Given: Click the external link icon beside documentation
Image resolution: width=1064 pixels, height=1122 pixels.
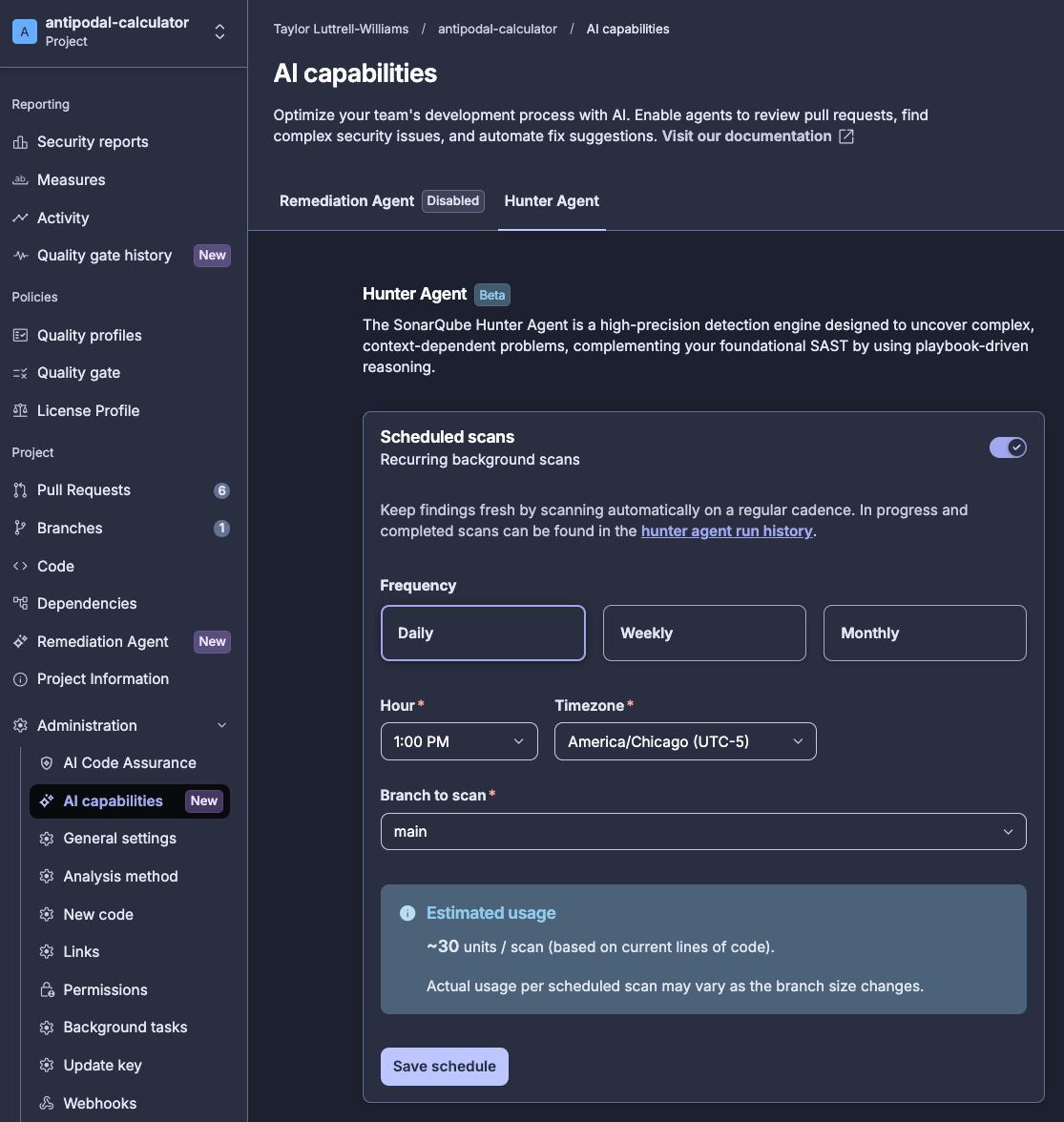Looking at the screenshot, I should click(x=845, y=136).
